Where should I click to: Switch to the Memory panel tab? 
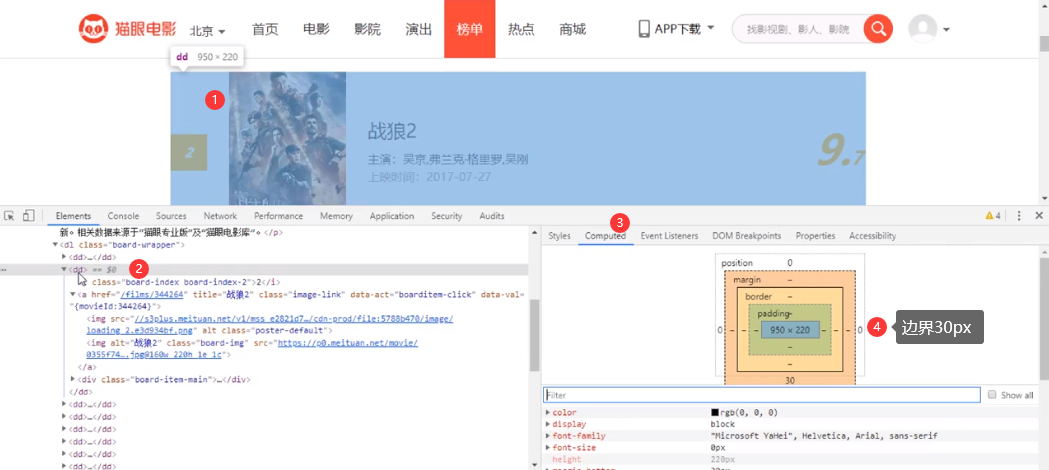pyautogui.click(x=337, y=216)
